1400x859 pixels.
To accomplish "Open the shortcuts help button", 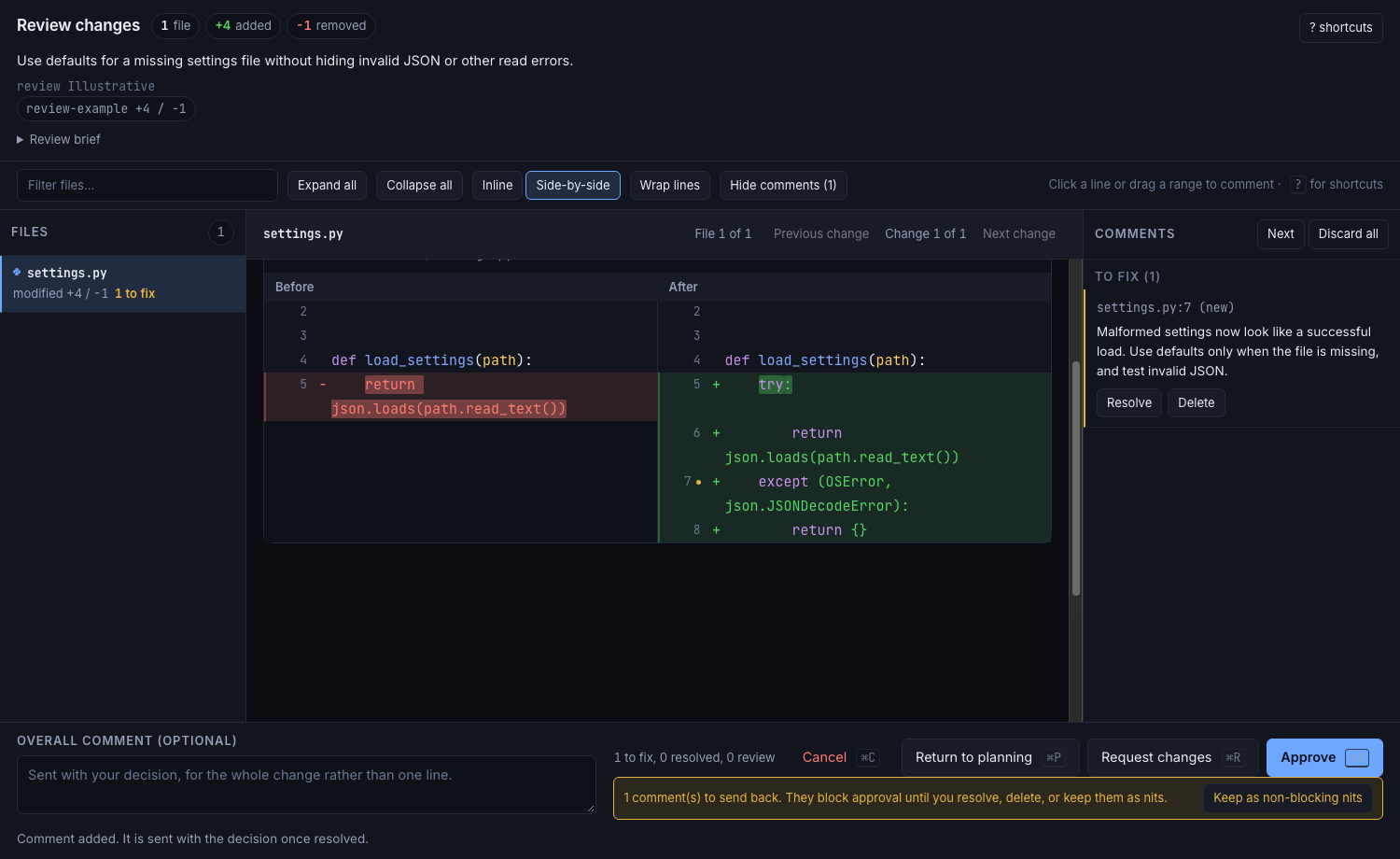I will coord(1340,27).
